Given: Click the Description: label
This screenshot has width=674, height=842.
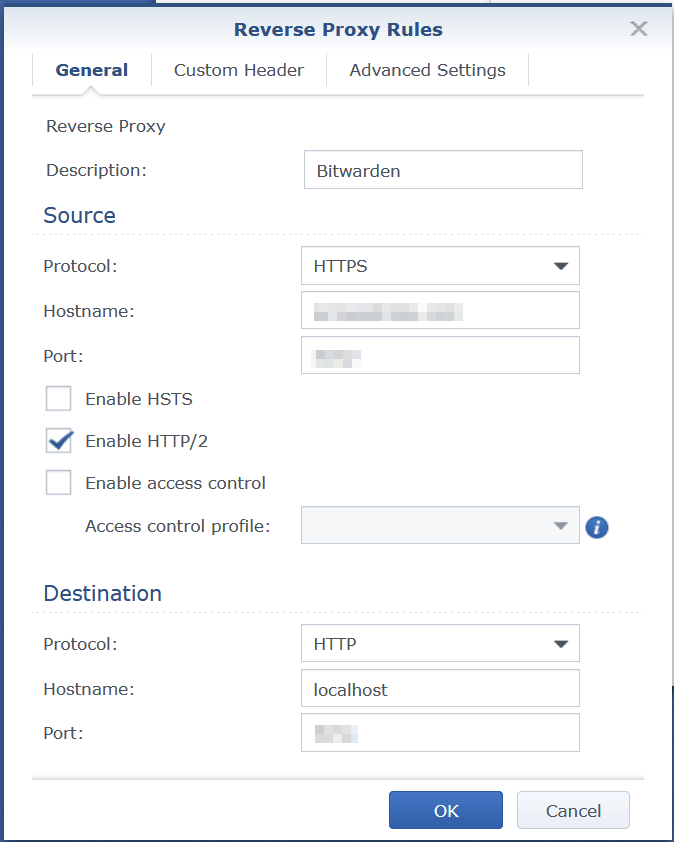Looking at the screenshot, I should 97,170.
